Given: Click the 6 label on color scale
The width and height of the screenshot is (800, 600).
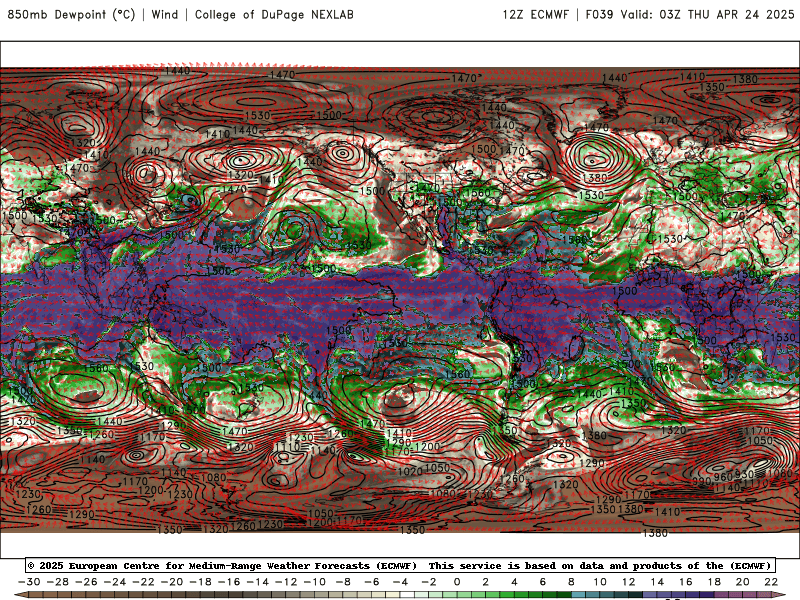Looking at the screenshot, I should (x=543, y=582).
